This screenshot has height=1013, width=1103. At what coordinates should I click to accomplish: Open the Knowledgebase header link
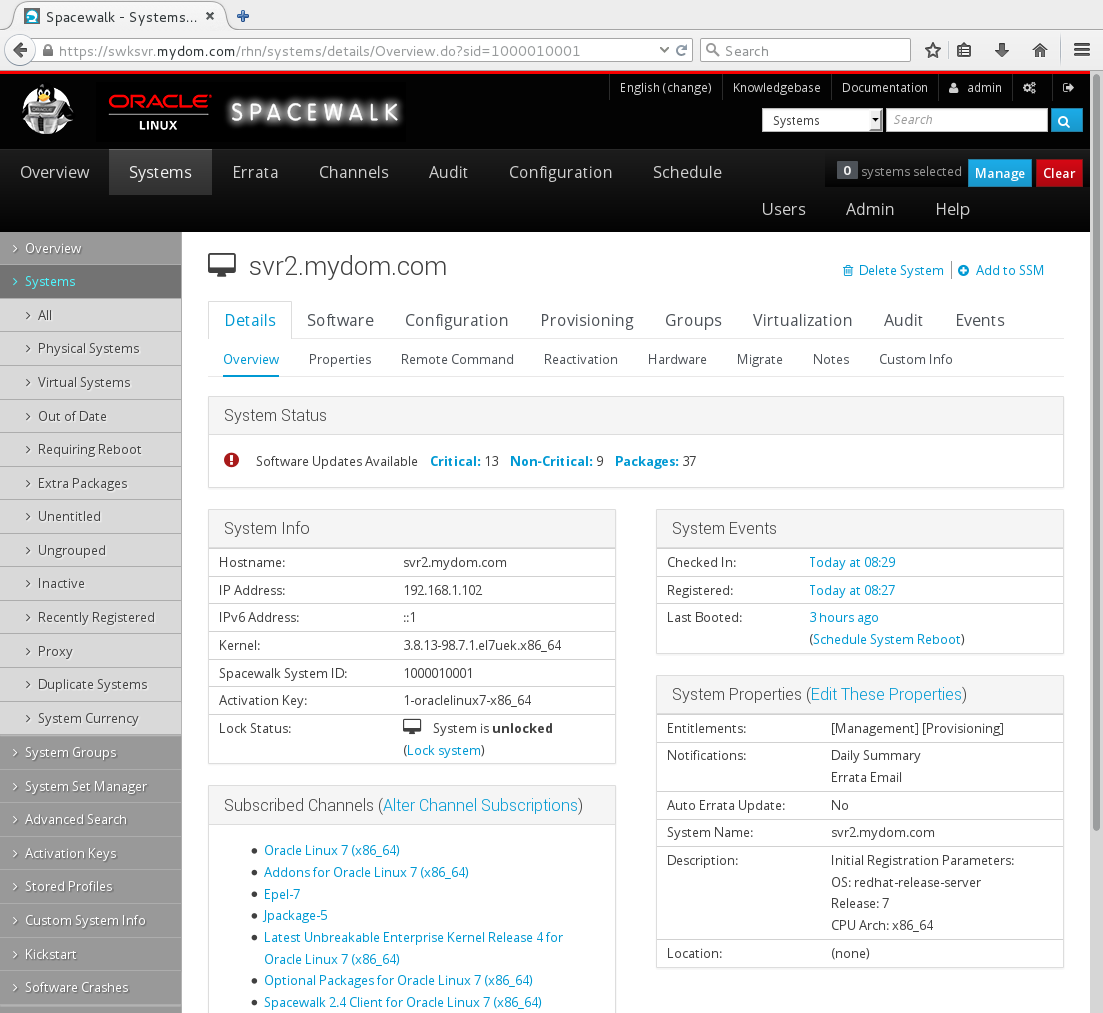(777, 88)
